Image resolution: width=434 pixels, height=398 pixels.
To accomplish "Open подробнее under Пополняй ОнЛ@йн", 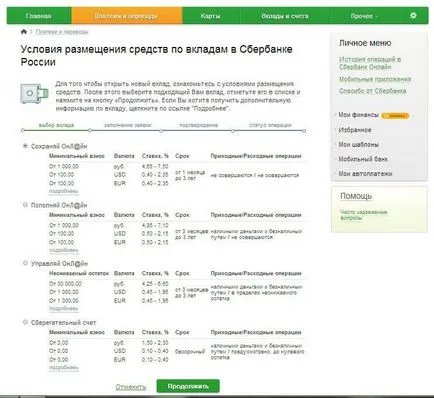I will point(63,250).
